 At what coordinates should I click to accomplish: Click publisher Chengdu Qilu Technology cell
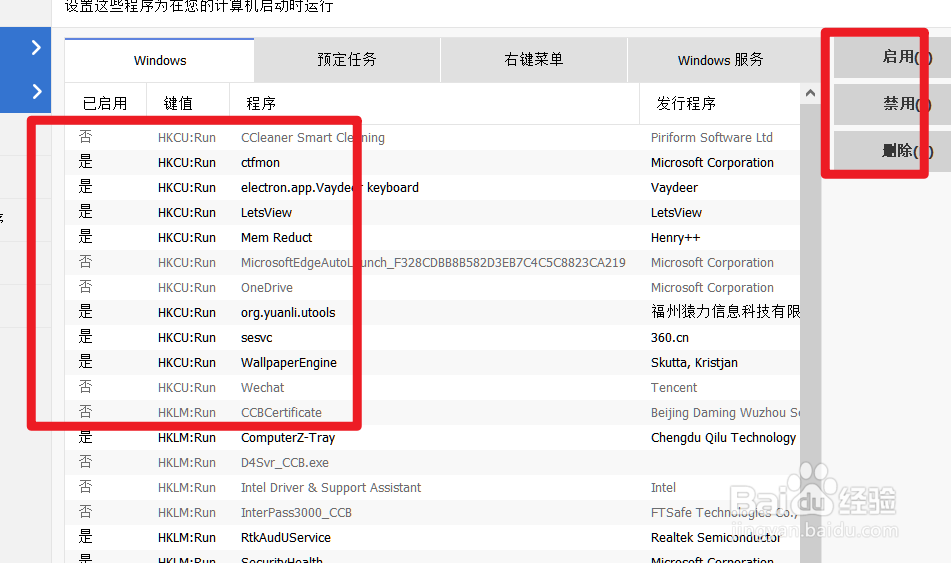click(723, 437)
